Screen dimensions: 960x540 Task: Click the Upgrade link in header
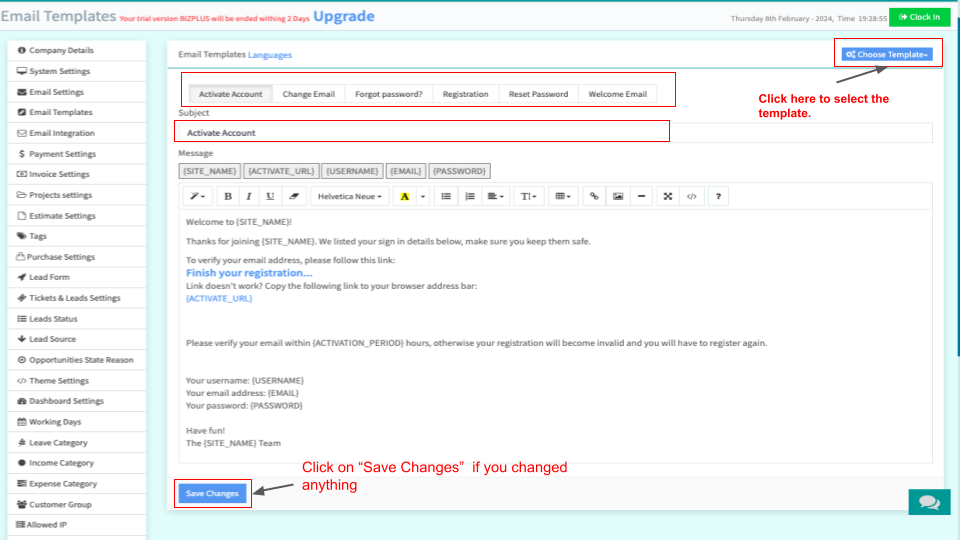pos(344,16)
